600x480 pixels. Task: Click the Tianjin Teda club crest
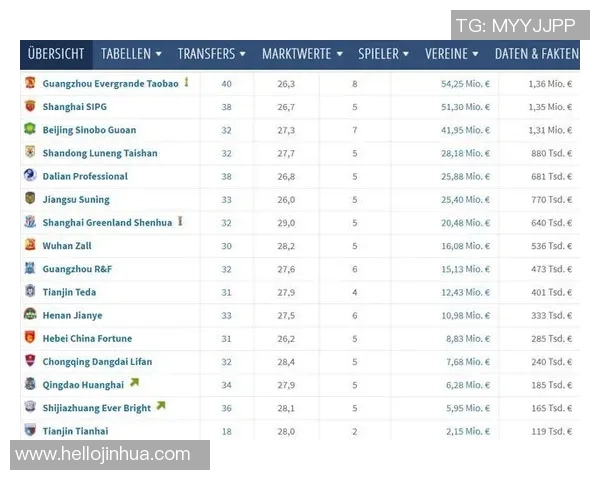point(30,291)
